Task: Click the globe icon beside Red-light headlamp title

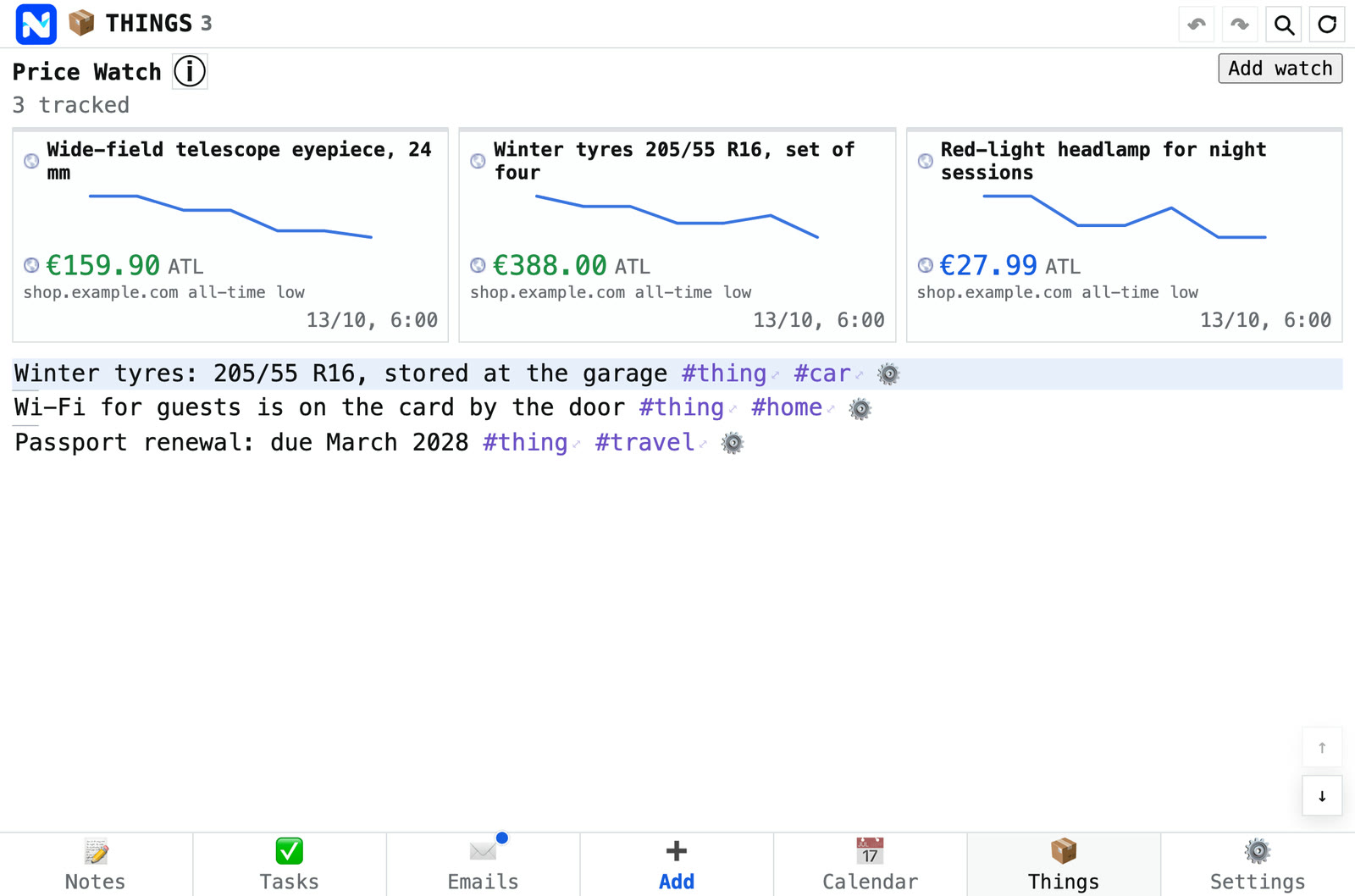Action: click(925, 161)
